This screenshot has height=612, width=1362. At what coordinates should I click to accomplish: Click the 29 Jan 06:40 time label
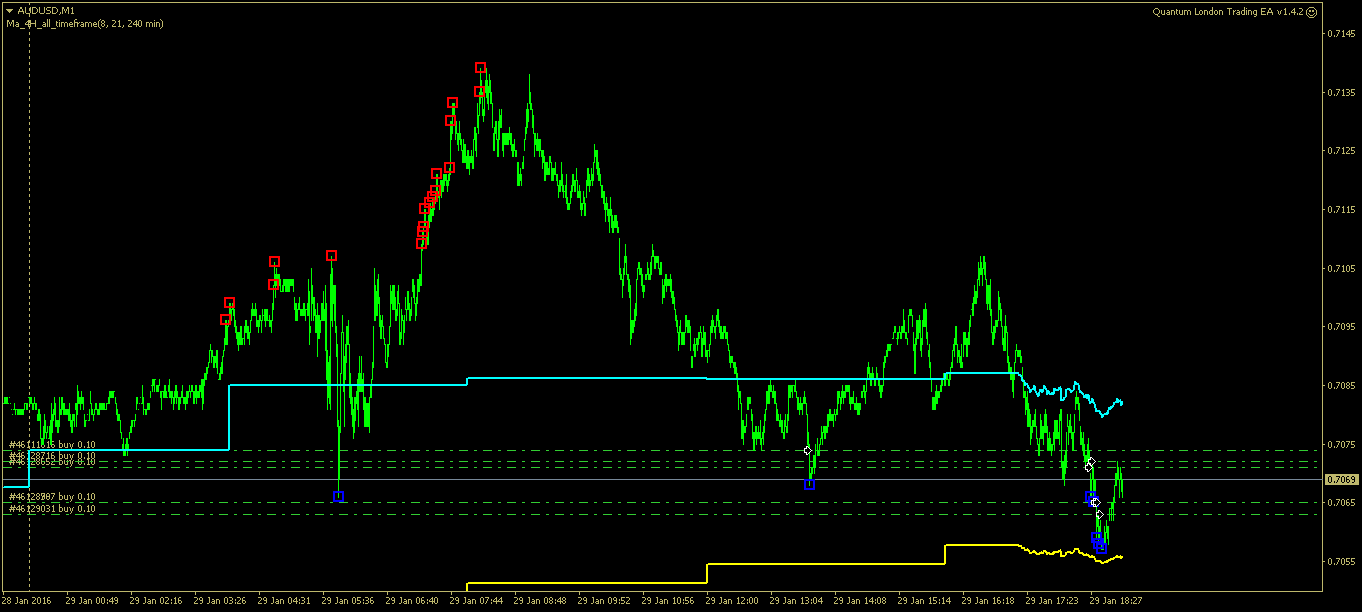412,601
